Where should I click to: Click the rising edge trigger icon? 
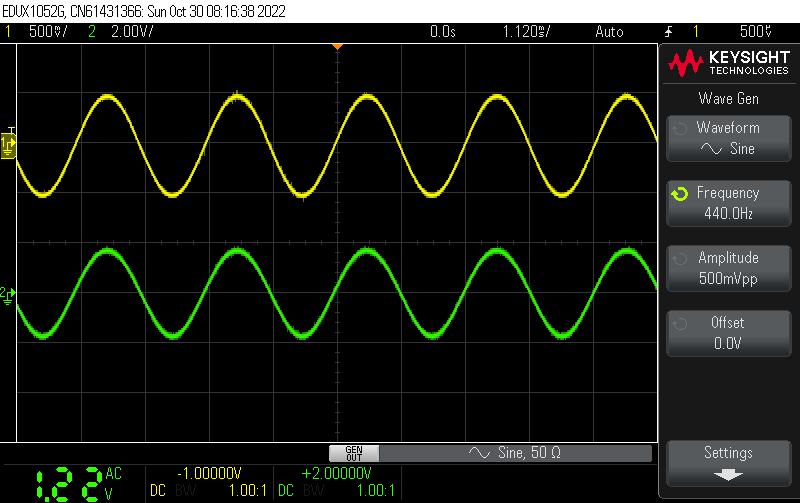click(x=669, y=32)
